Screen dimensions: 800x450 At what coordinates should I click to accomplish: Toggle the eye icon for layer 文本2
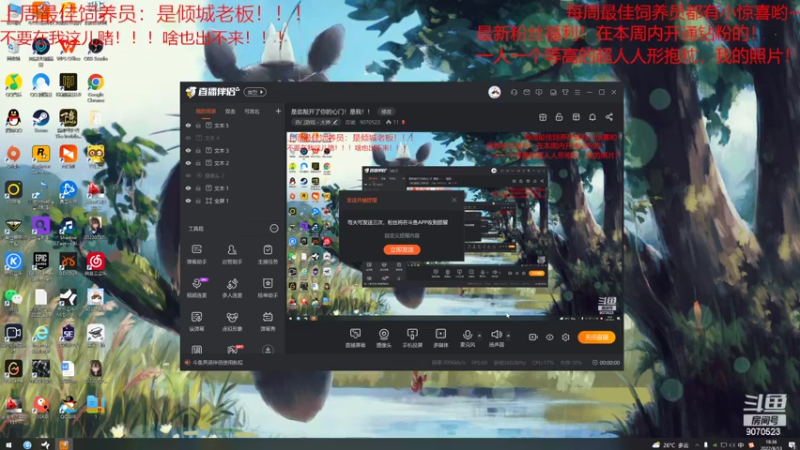pos(188,163)
